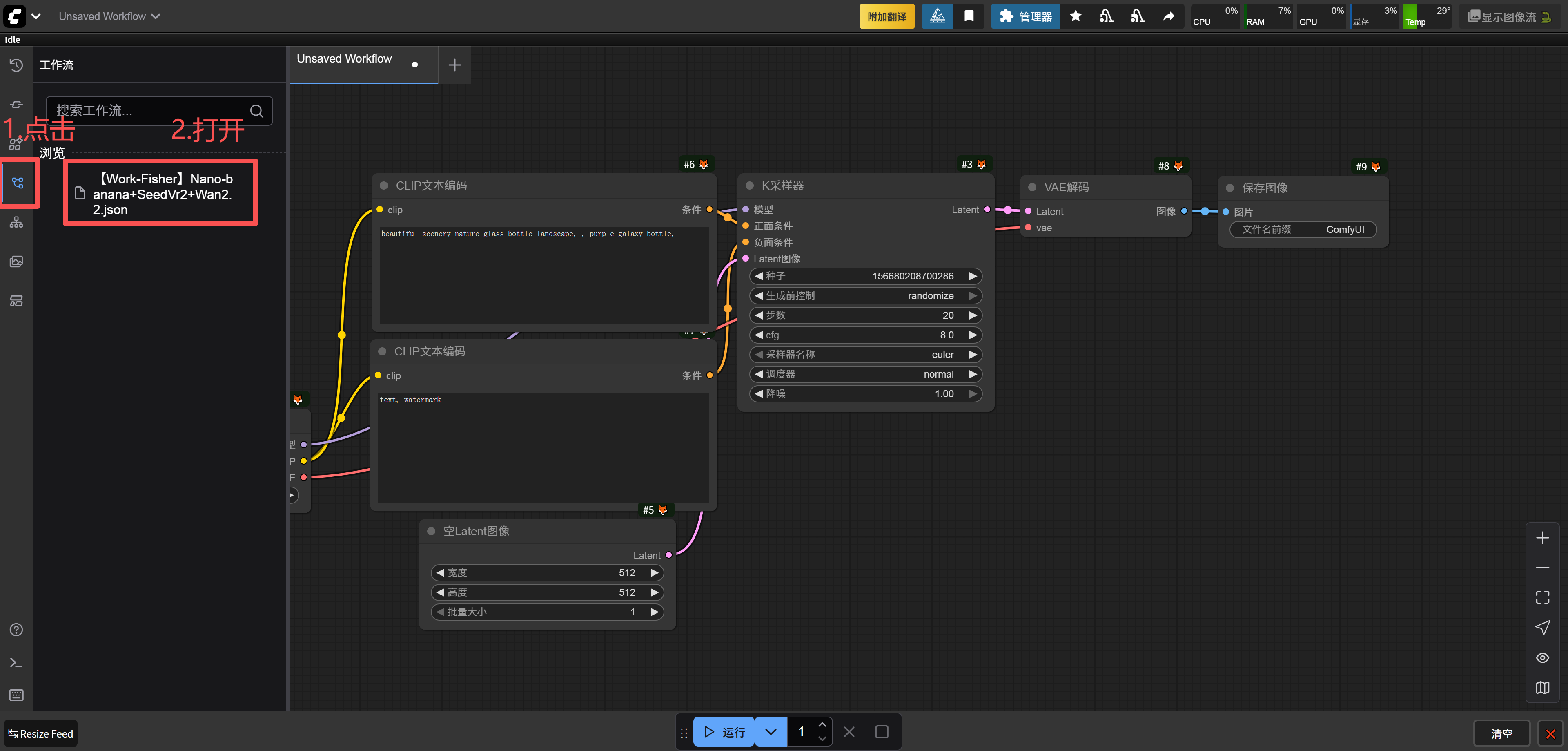Image resolution: width=1568 pixels, height=751 pixels.
Task: Expand the chevron beside ComfyUI logo
Action: click(36, 16)
